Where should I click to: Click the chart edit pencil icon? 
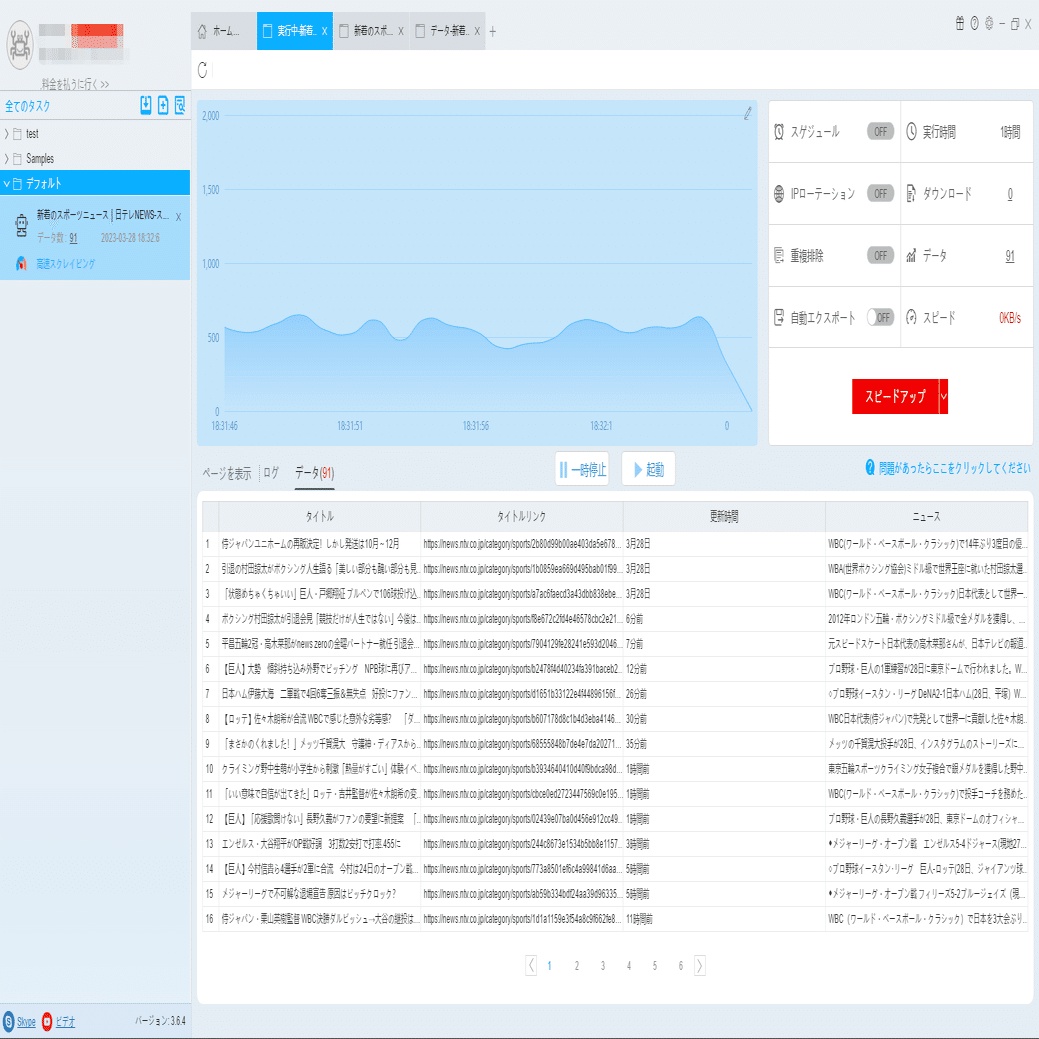coord(747,113)
